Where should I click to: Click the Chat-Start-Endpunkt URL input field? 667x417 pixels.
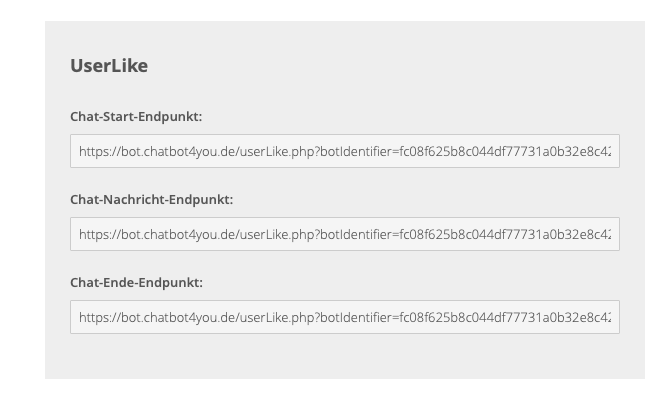344,151
